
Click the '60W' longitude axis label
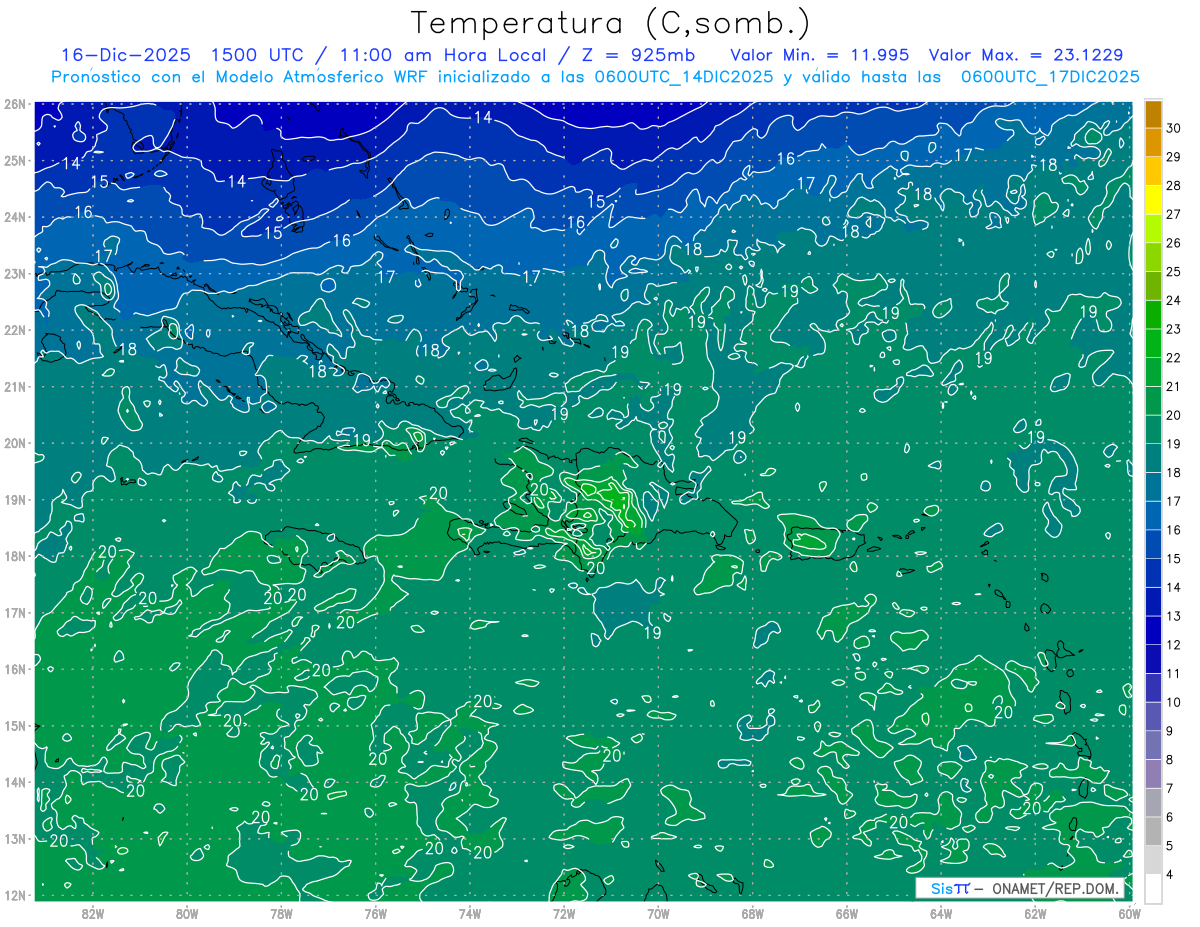click(x=1129, y=912)
